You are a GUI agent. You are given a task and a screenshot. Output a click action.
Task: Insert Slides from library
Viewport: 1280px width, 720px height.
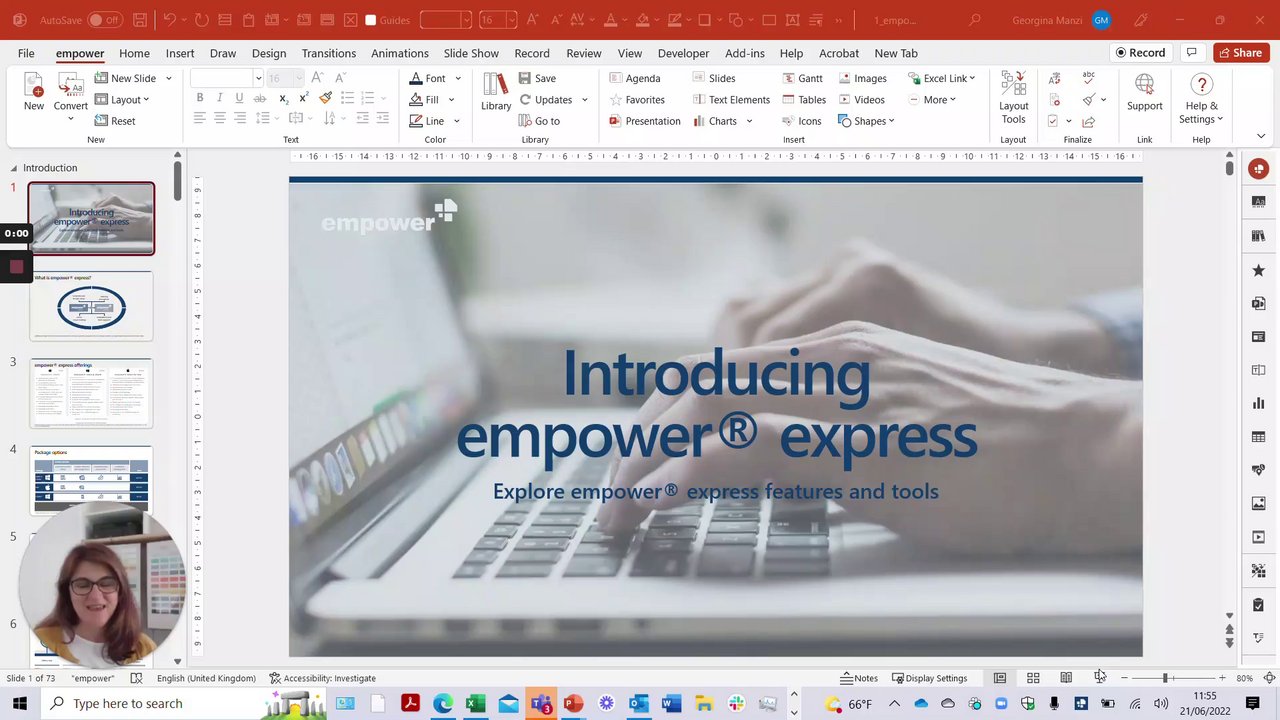pos(713,78)
